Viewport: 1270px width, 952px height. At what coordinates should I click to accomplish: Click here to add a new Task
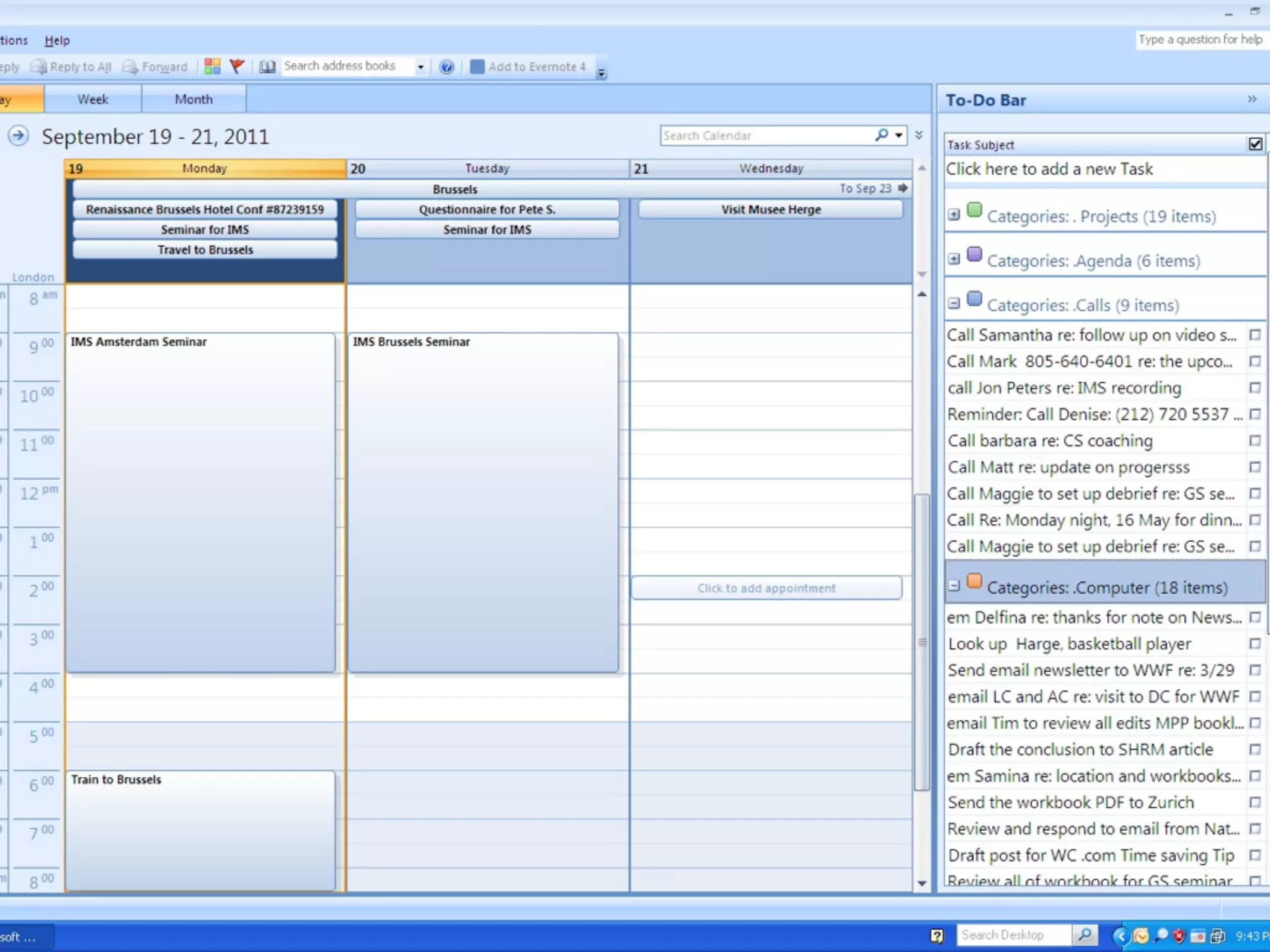click(x=1049, y=169)
